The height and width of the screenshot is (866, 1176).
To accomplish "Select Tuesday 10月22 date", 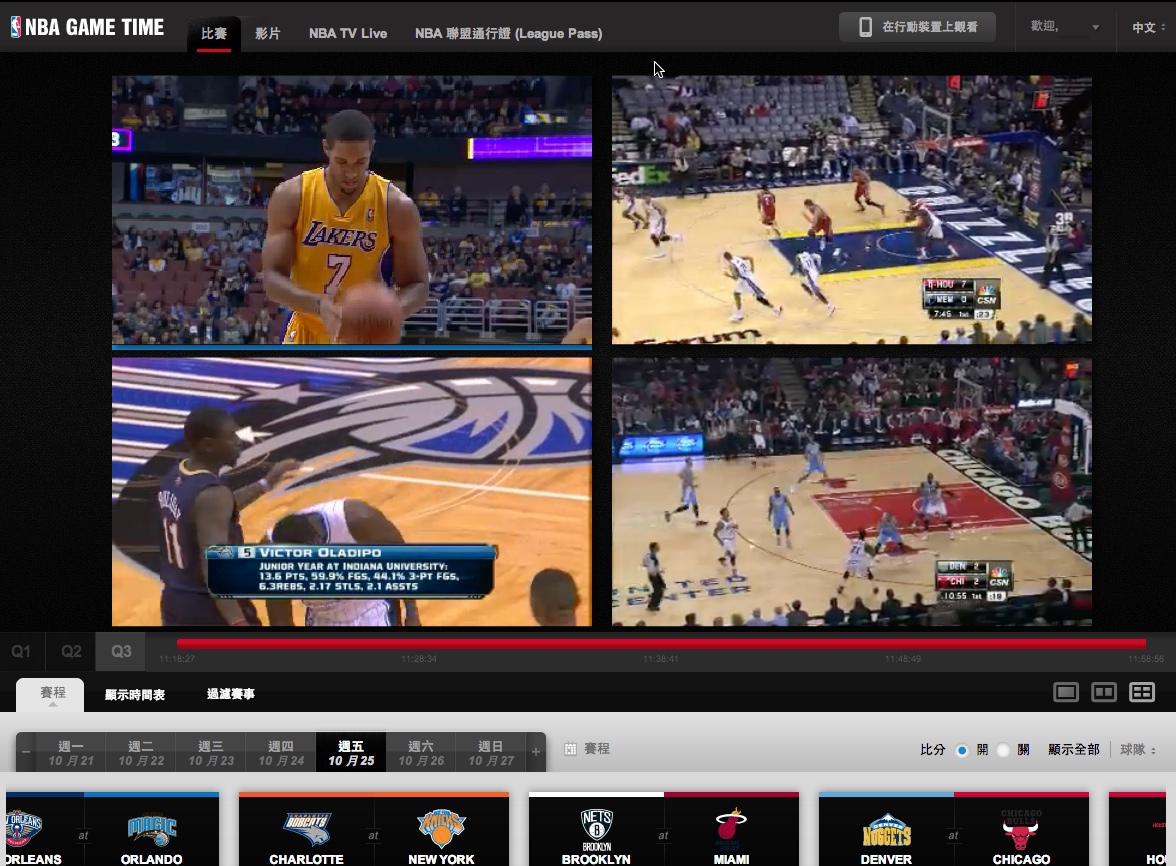I will [x=141, y=753].
